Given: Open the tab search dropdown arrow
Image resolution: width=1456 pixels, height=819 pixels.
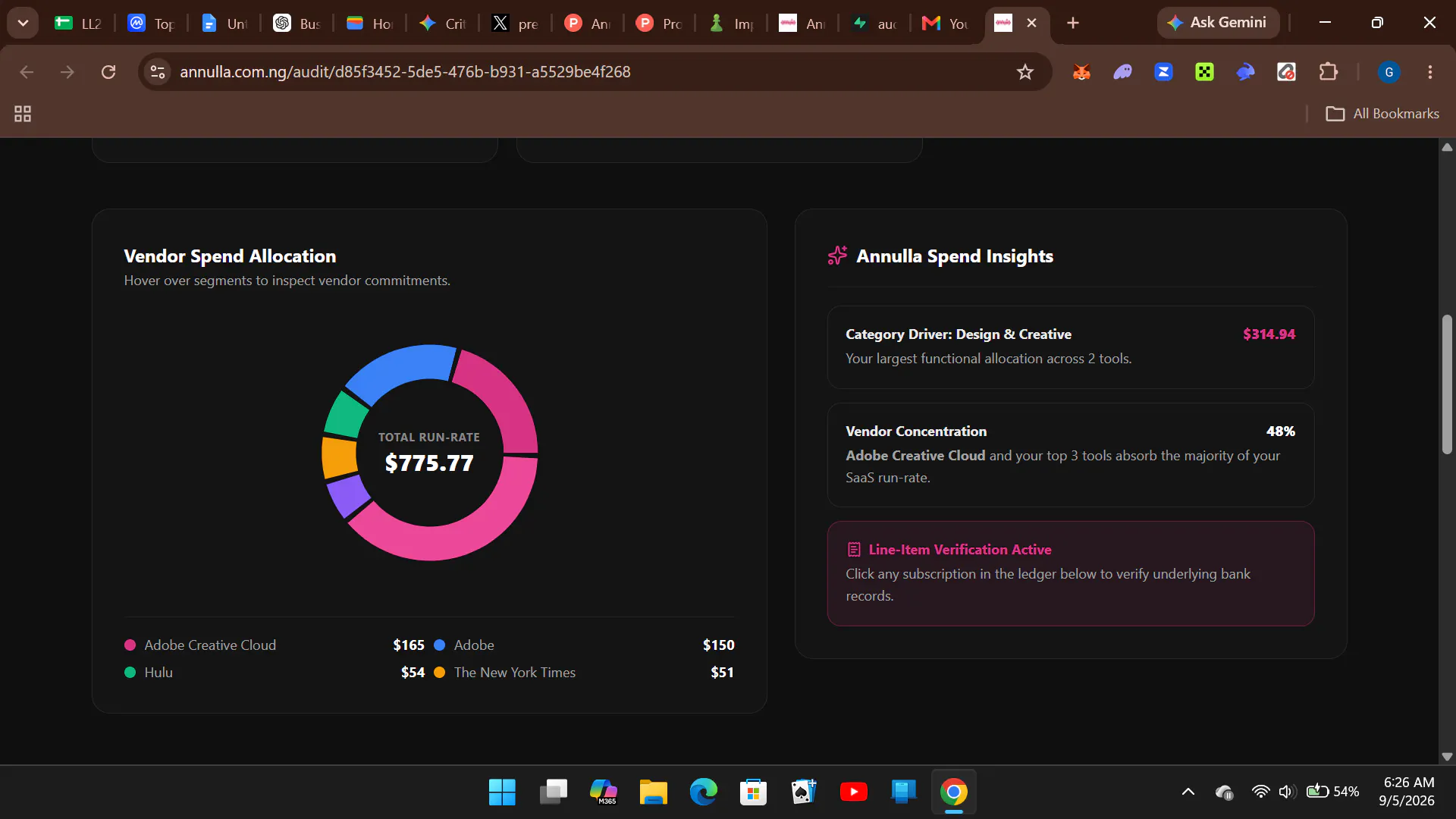Looking at the screenshot, I should pyautogui.click(x=23, y=23).
